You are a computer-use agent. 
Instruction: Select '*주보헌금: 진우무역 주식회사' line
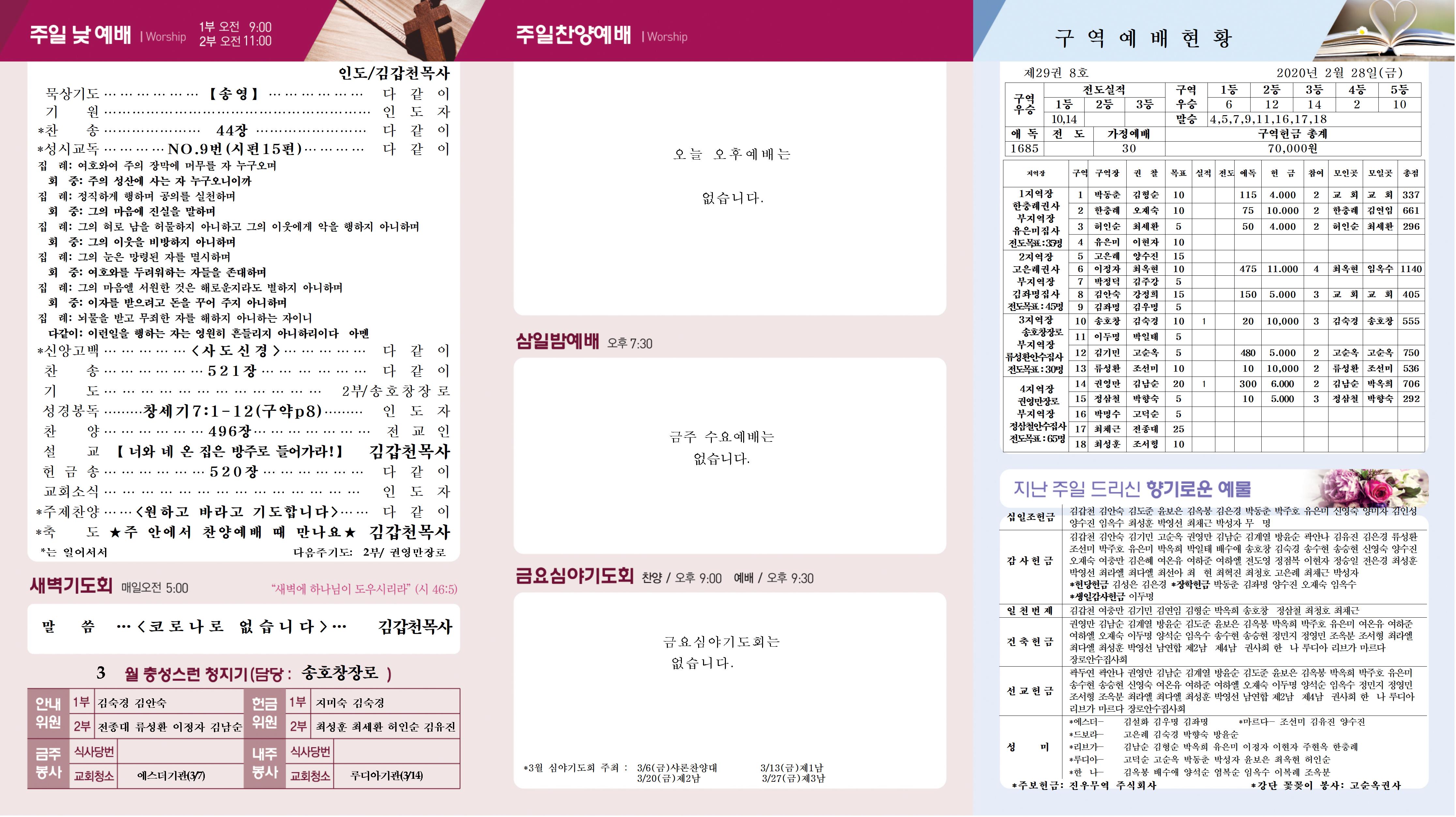1084,786
